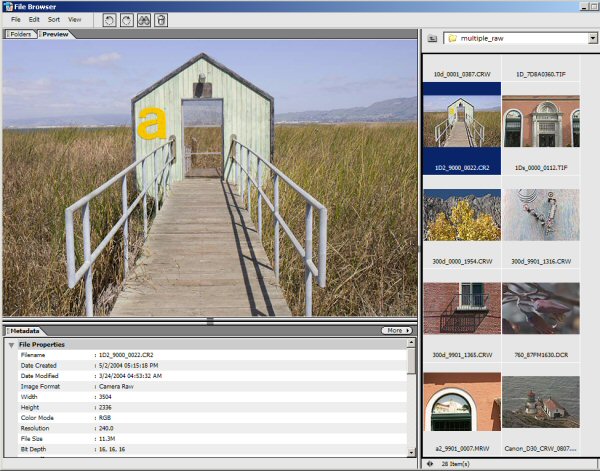Click the Height value 2336
Viewport: 600px width, 471px height.
[105, 407]
